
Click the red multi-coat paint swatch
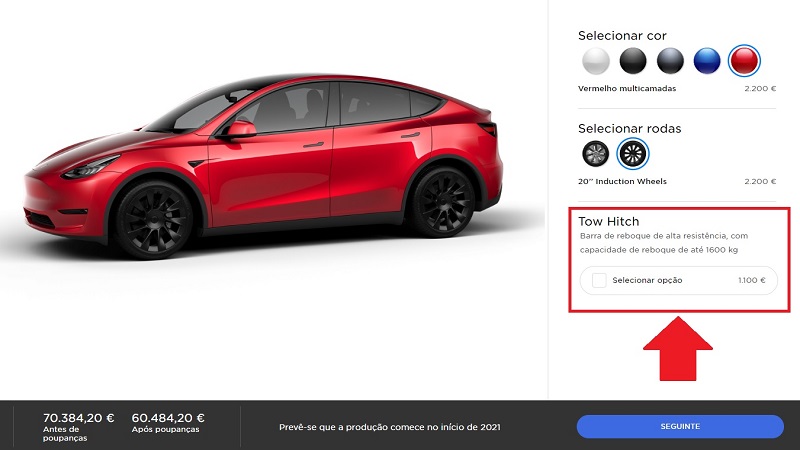(744, 61)
